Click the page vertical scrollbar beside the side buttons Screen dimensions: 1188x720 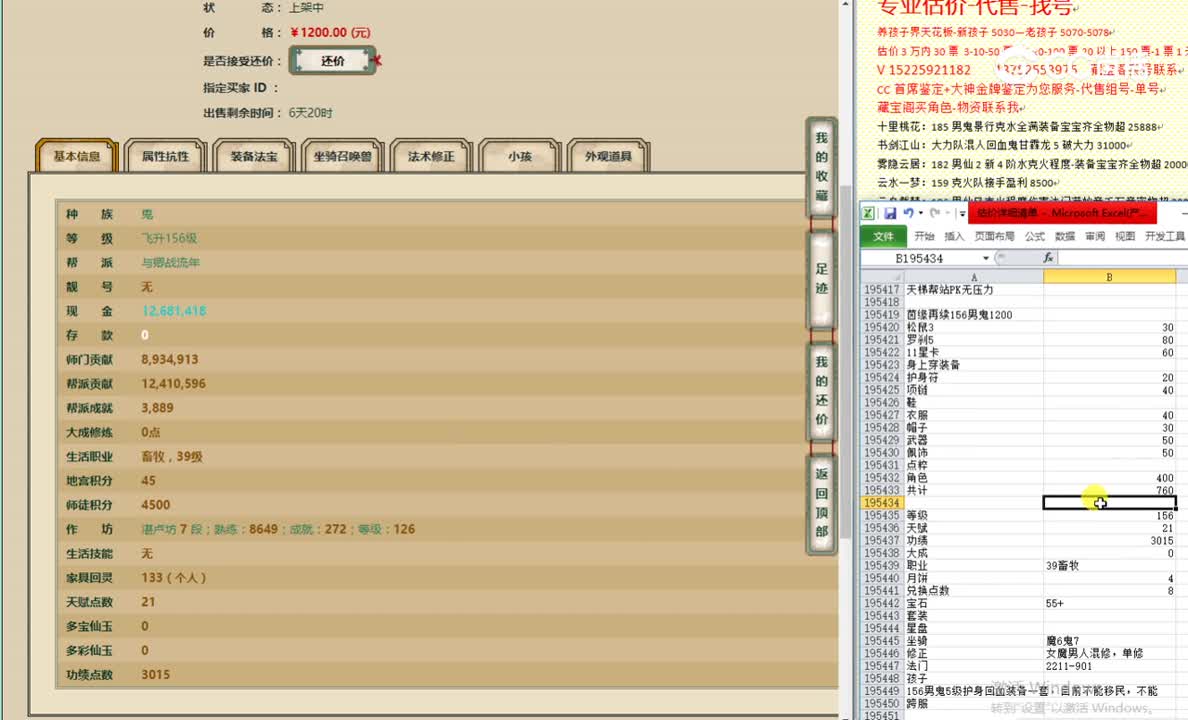coord(846,360)
